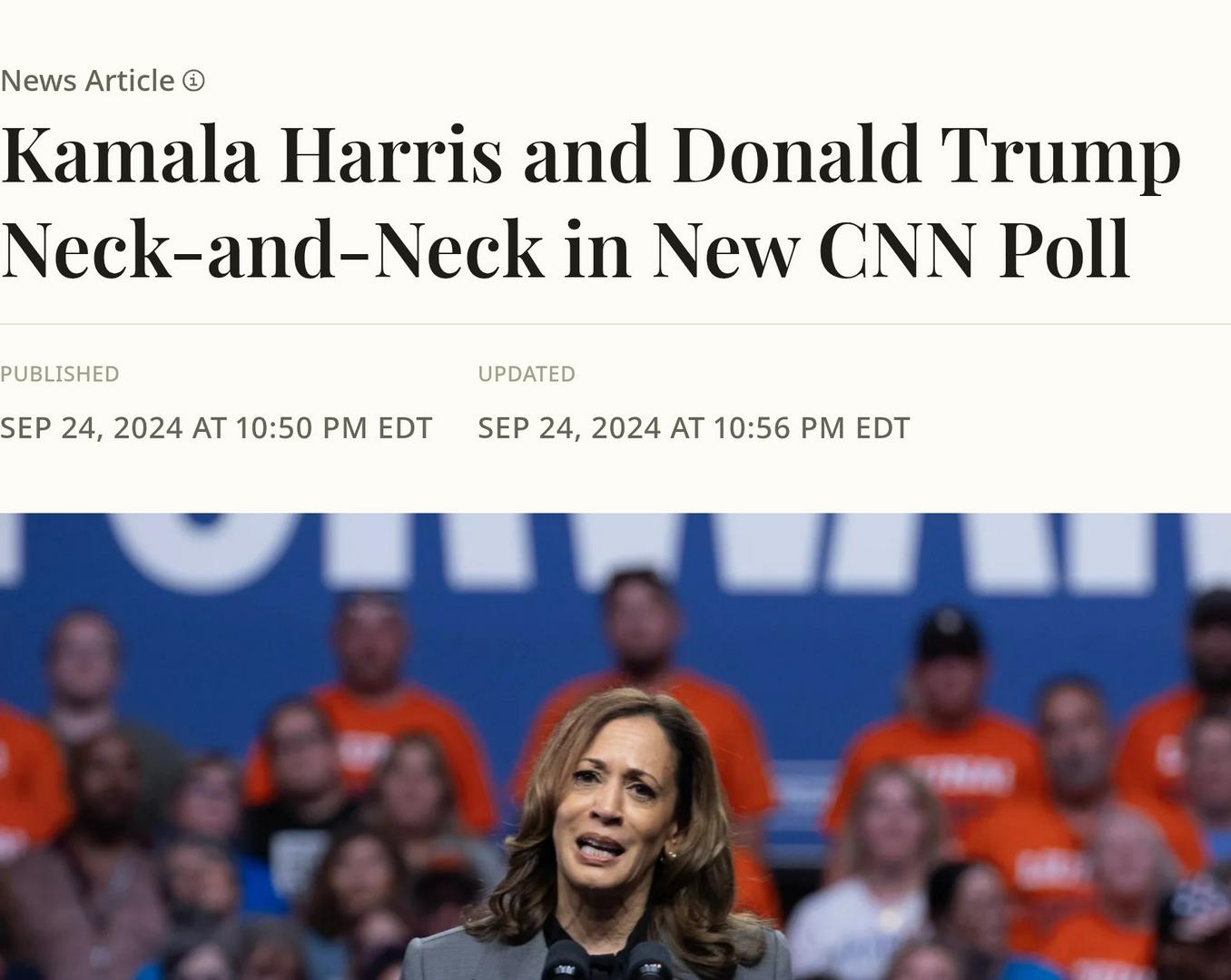1231x980 pixels.
Task: Click the info icon beside News Article
Action: [x=193, y=81]
